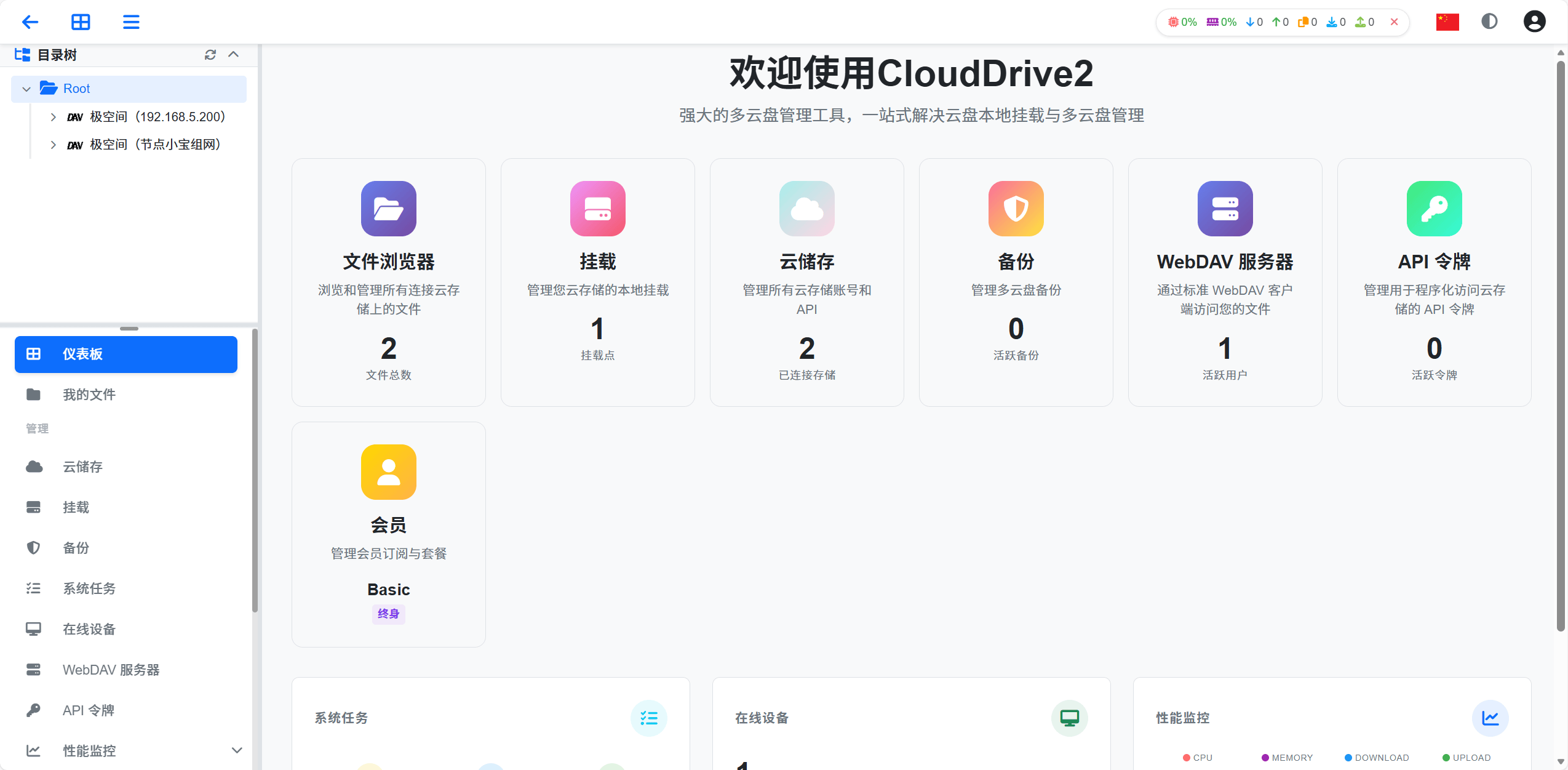Open the performance monitor chart icon
Screen dimensions: 1568x770
(1489, 718)
